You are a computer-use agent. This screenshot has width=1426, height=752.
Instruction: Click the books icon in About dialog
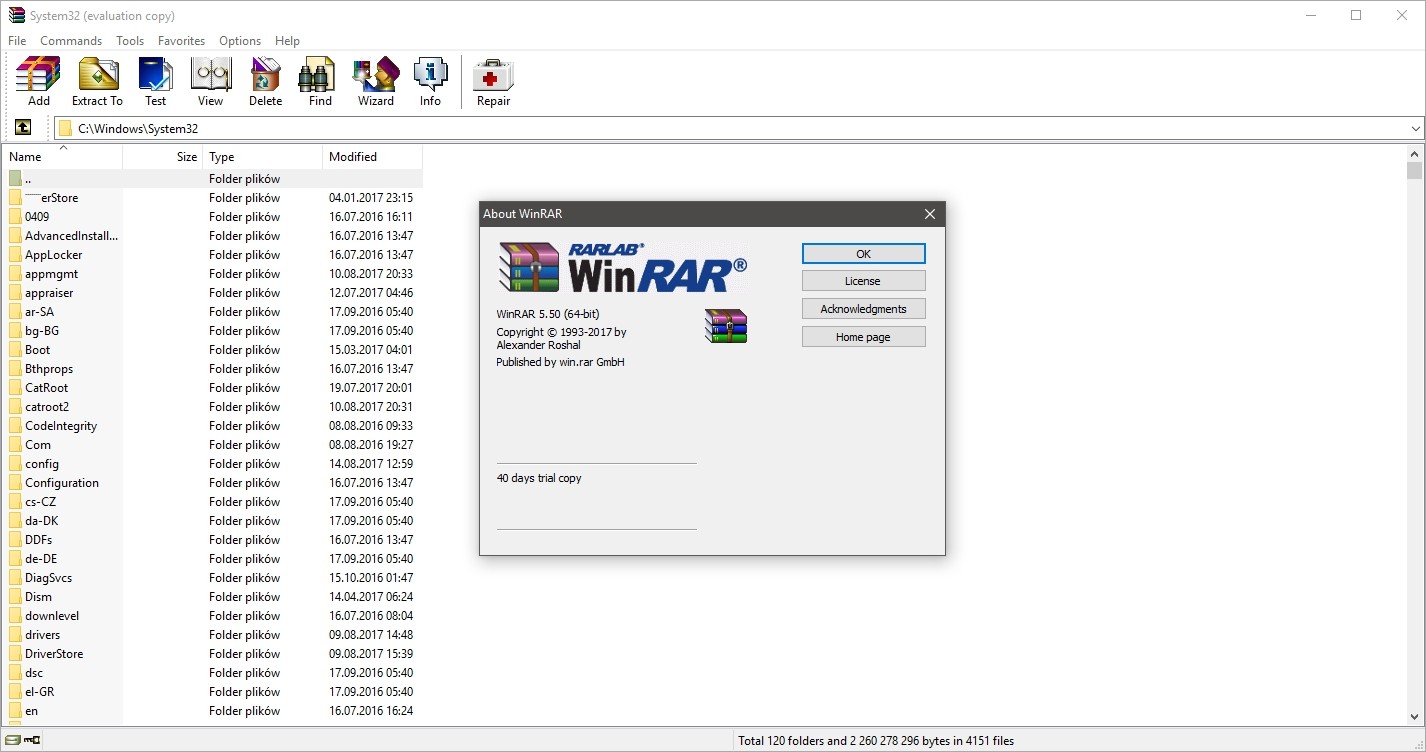coord(726,326)
